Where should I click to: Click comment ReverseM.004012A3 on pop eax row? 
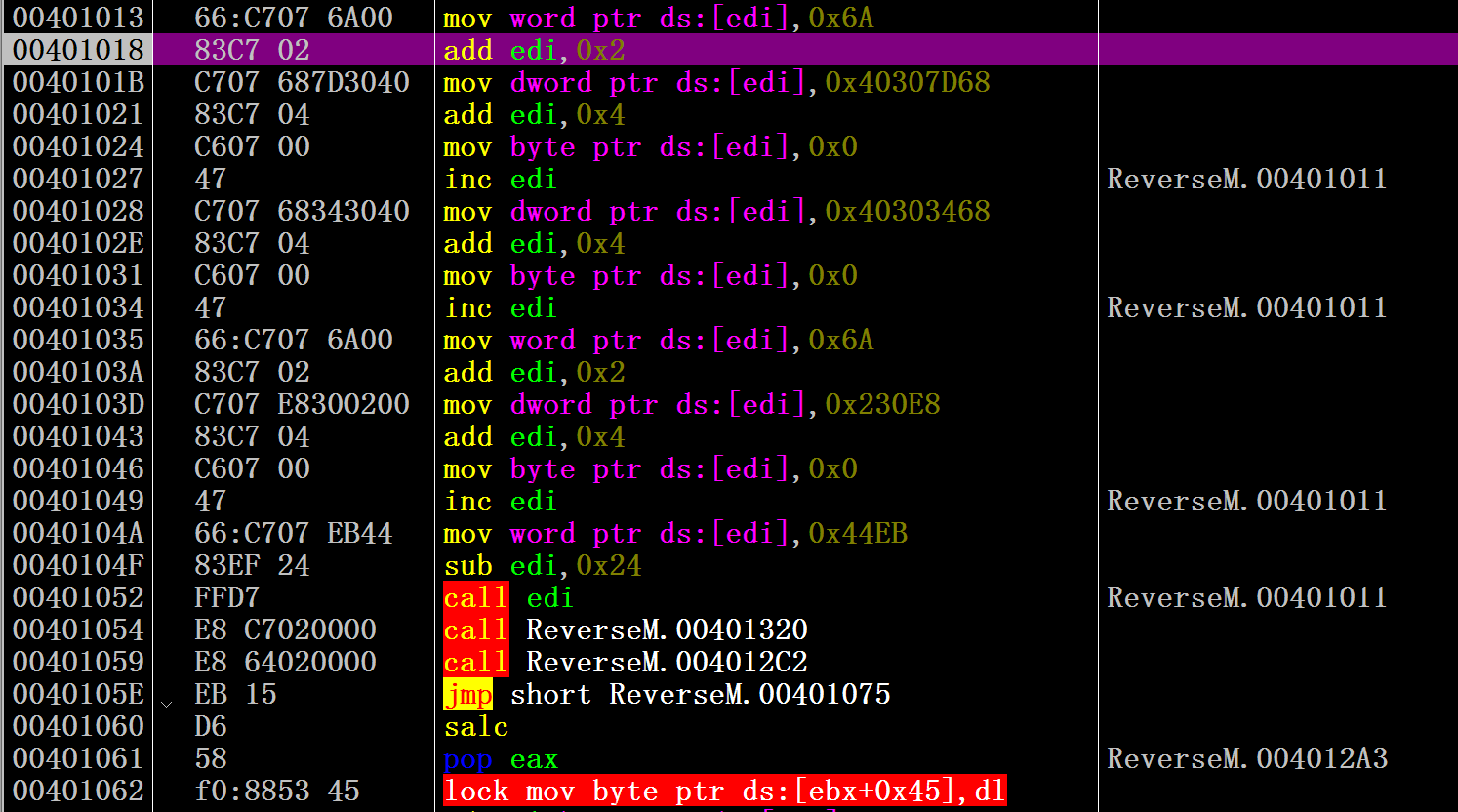[x=1247, y=758]
